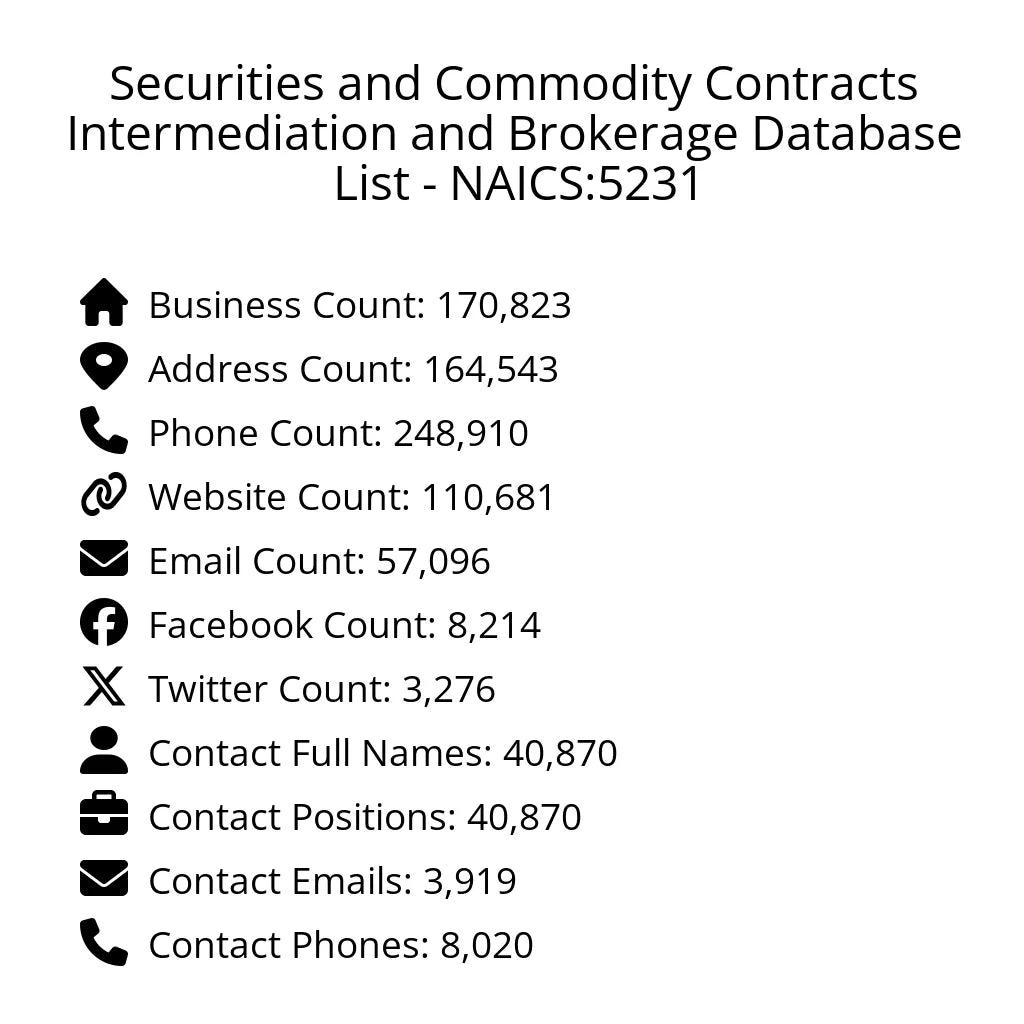Click the envelope icon beside Contact Emails
This screenshot has width=1024, height=1024.
click(x=104, y=879)
